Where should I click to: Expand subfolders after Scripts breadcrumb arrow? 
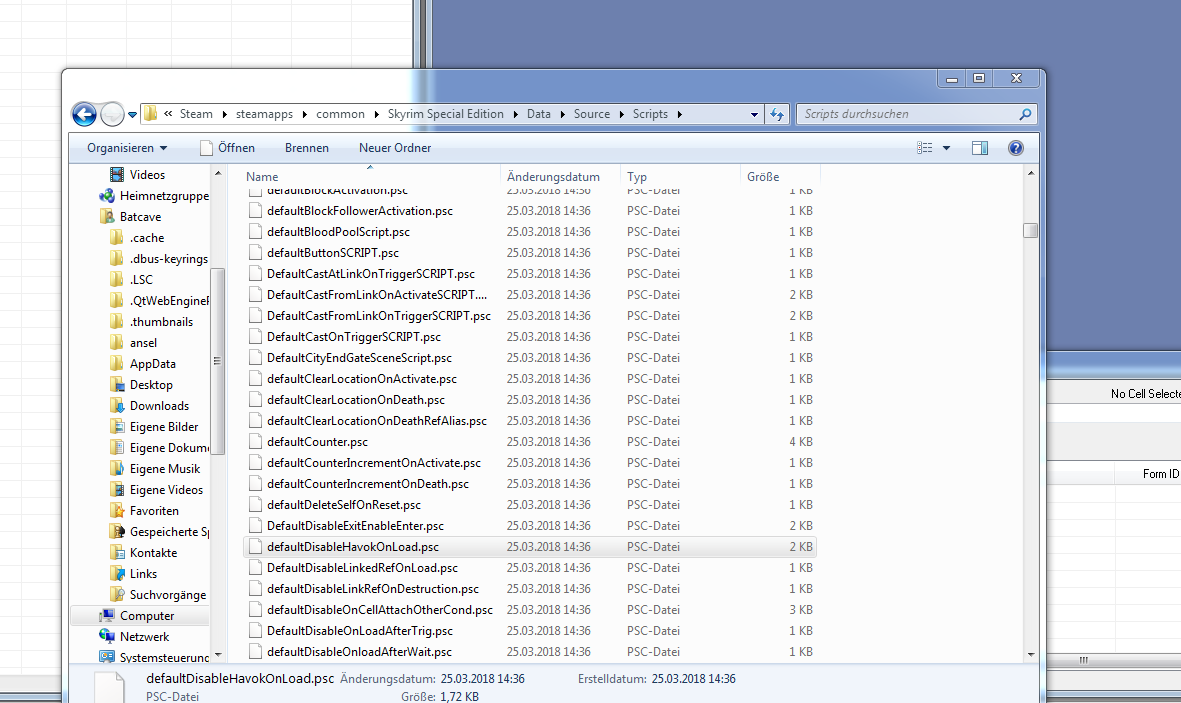click(680, 114)
